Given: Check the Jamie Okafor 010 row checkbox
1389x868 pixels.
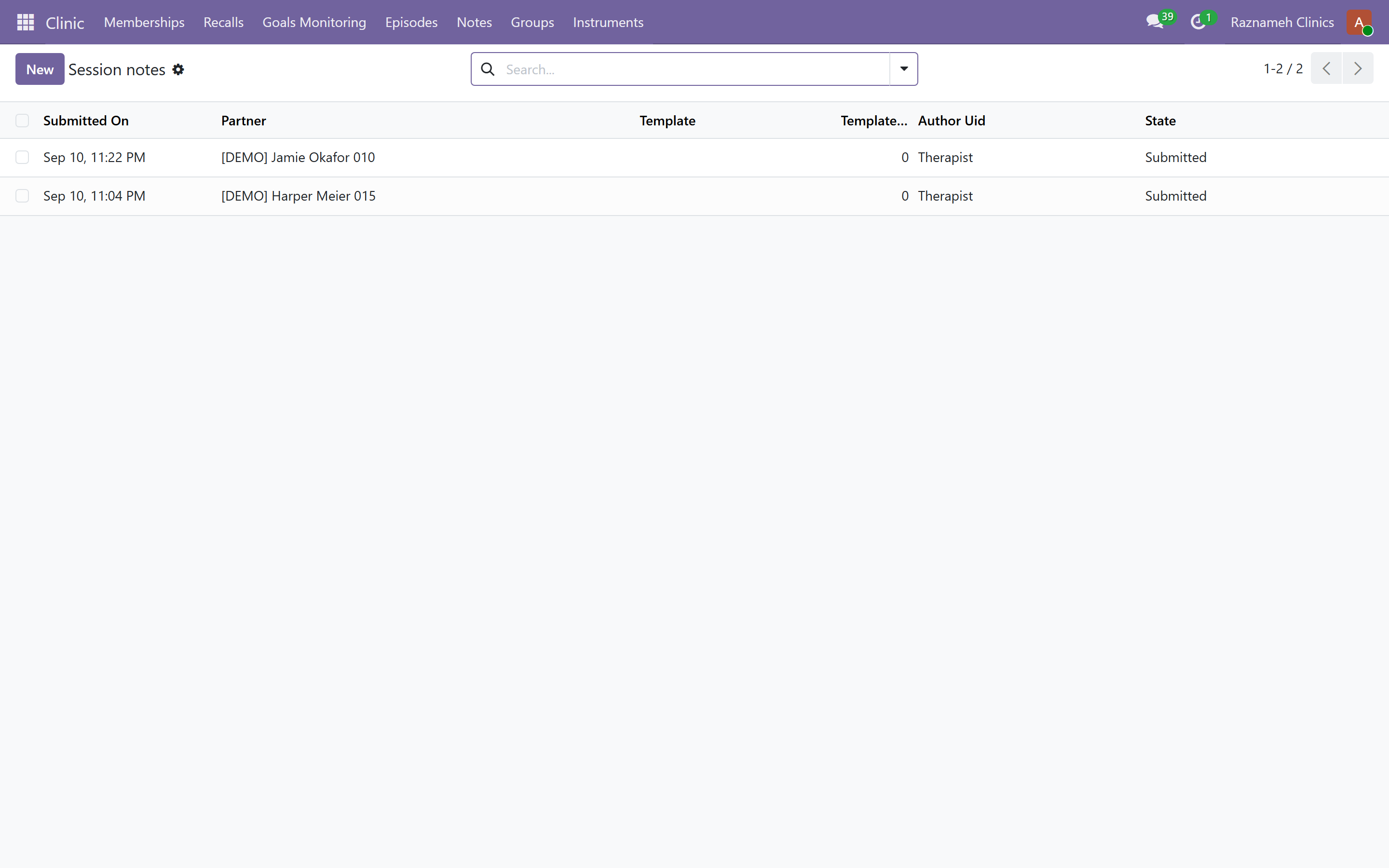Looking at the screenshot, I should 22,157.
